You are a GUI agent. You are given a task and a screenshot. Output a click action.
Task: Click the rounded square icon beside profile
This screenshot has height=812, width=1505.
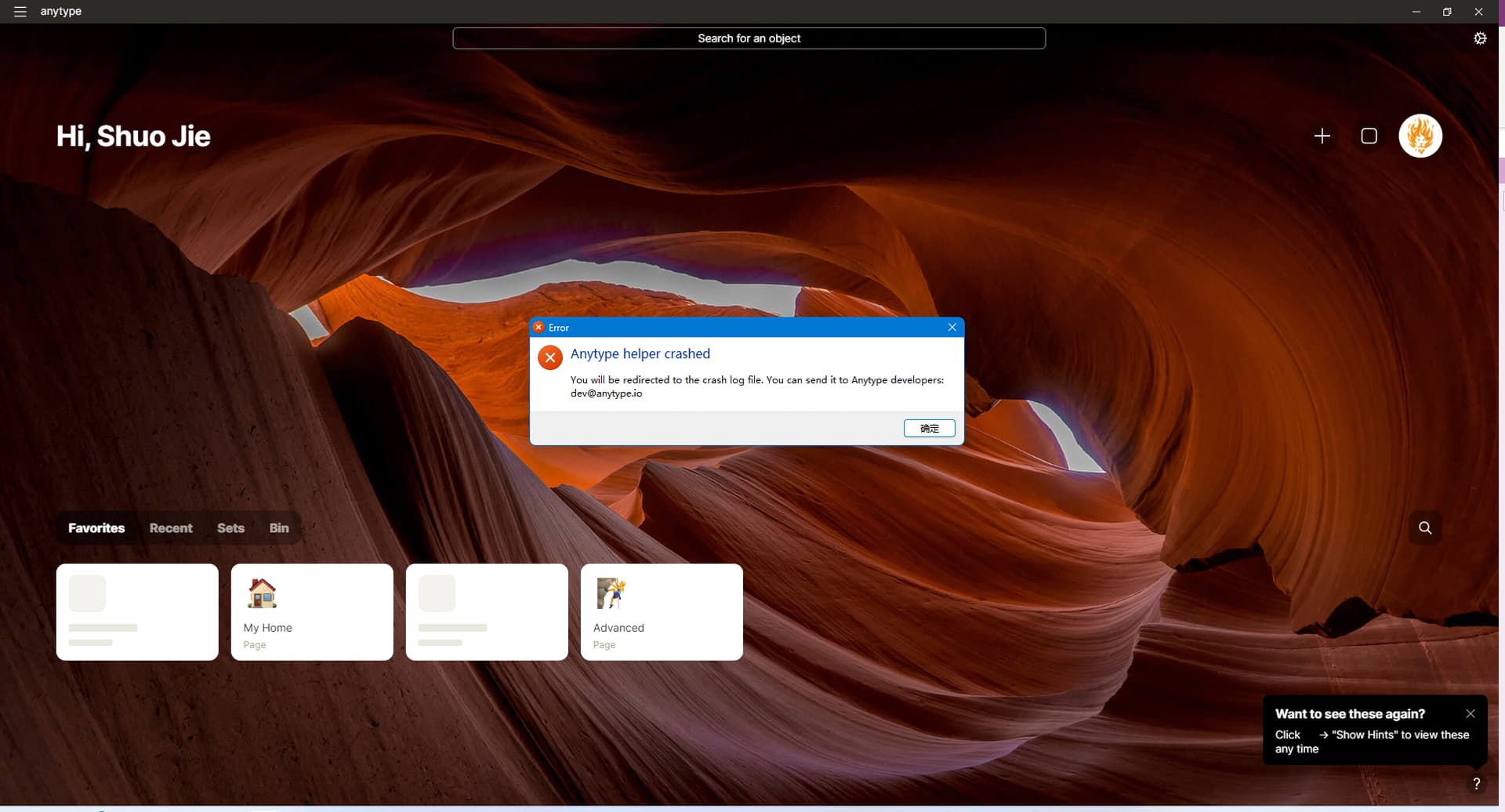pos(1369,136)
